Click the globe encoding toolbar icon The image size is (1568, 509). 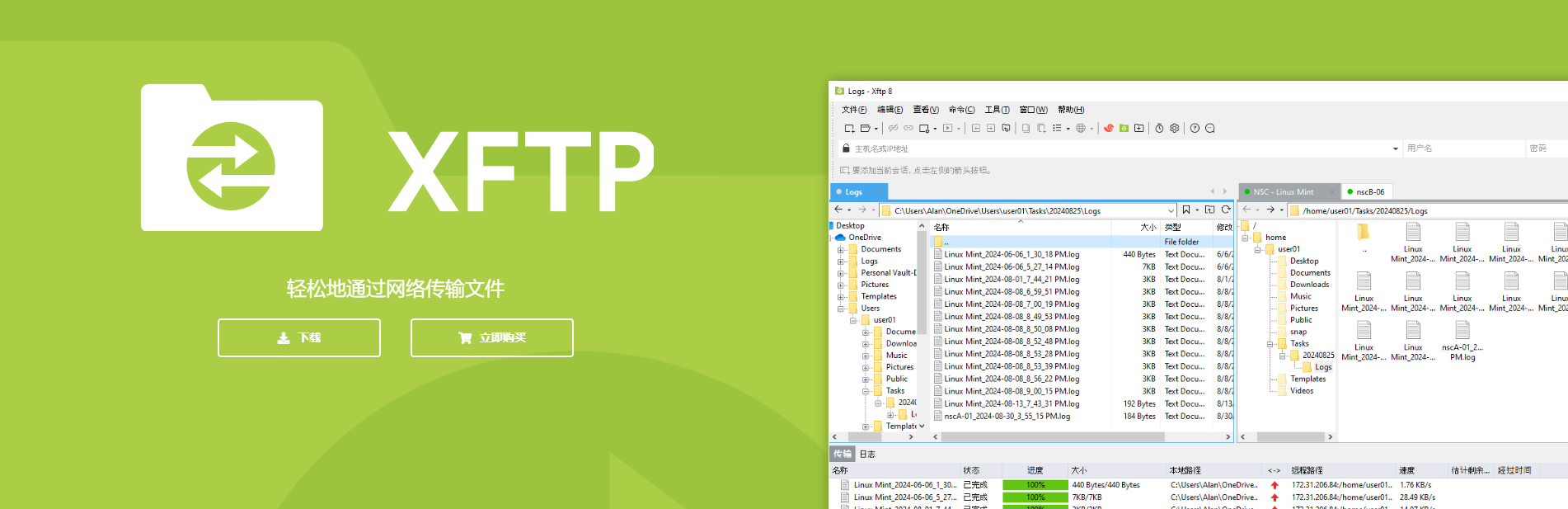[1081, 128]
